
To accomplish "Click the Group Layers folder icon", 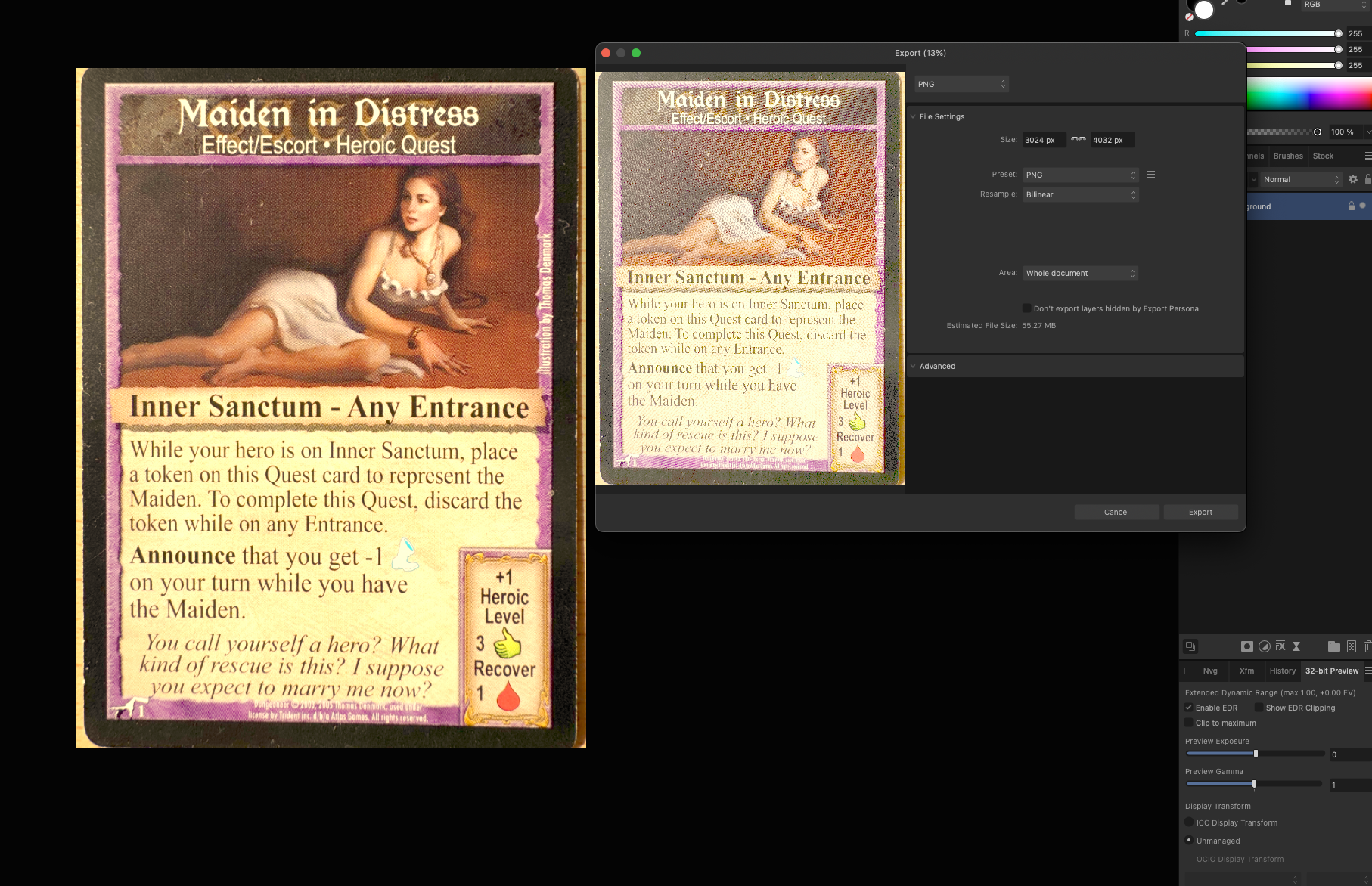I will [x=1333, y=646].
